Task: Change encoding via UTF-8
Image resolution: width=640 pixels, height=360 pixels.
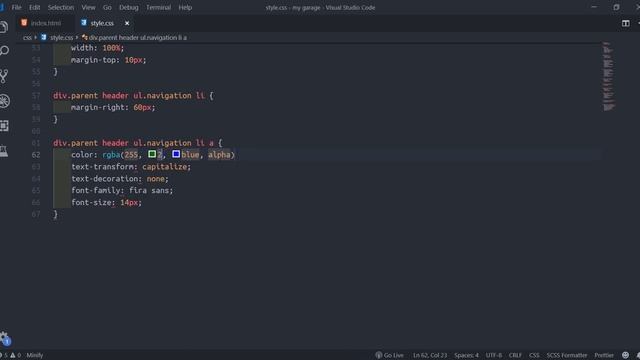Action: (x=494, y=355)
